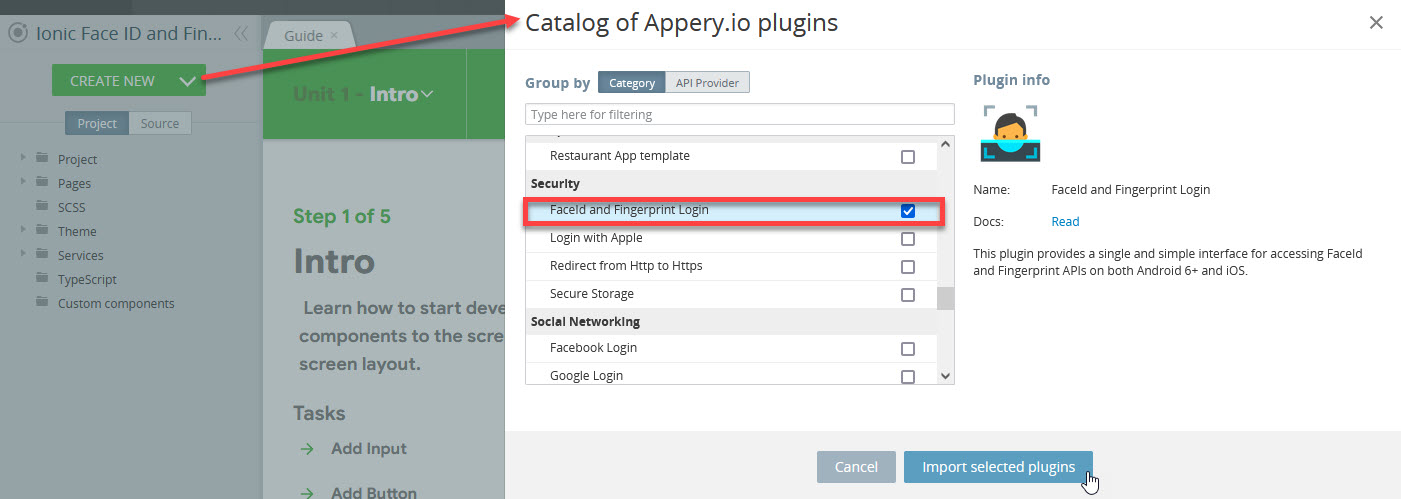
Task: Click the FaceId plugin thumbnail image
Action: (x=1011, y=133)
